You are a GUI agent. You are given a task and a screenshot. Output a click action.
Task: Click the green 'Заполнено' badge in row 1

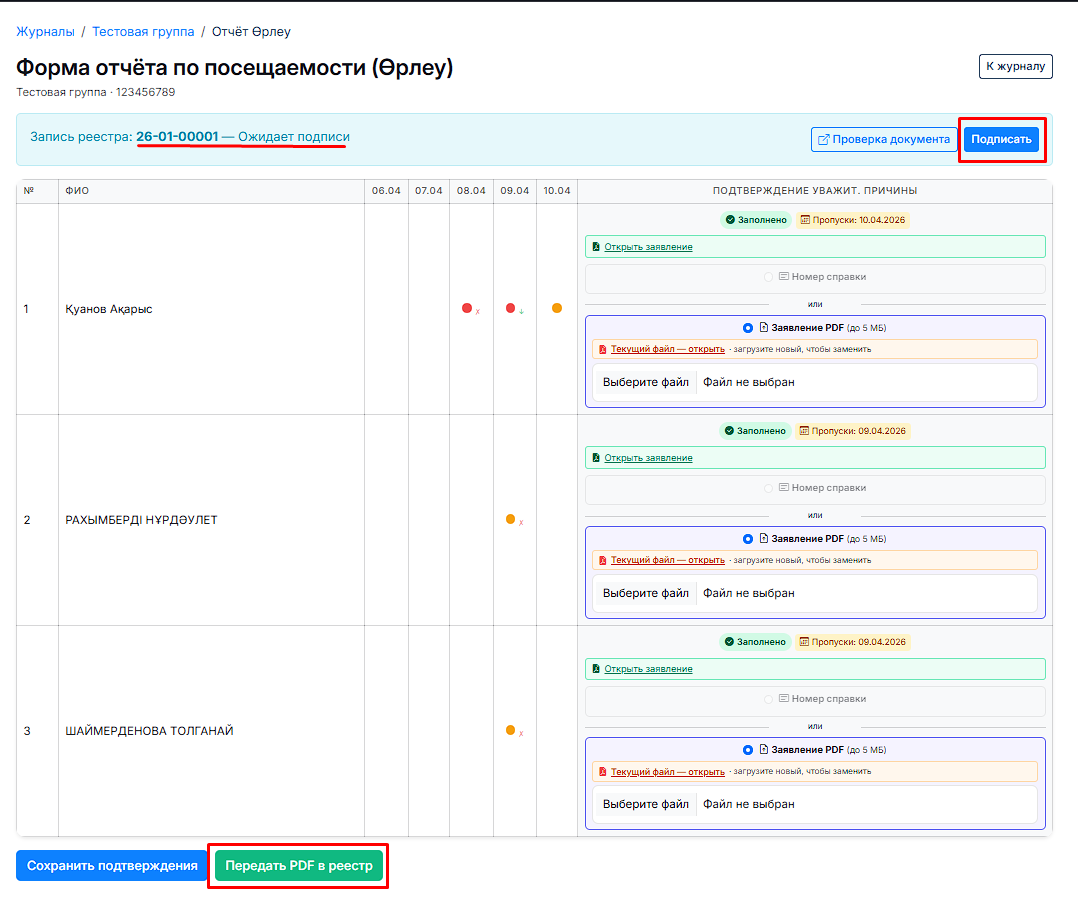(x=756, y=220)
